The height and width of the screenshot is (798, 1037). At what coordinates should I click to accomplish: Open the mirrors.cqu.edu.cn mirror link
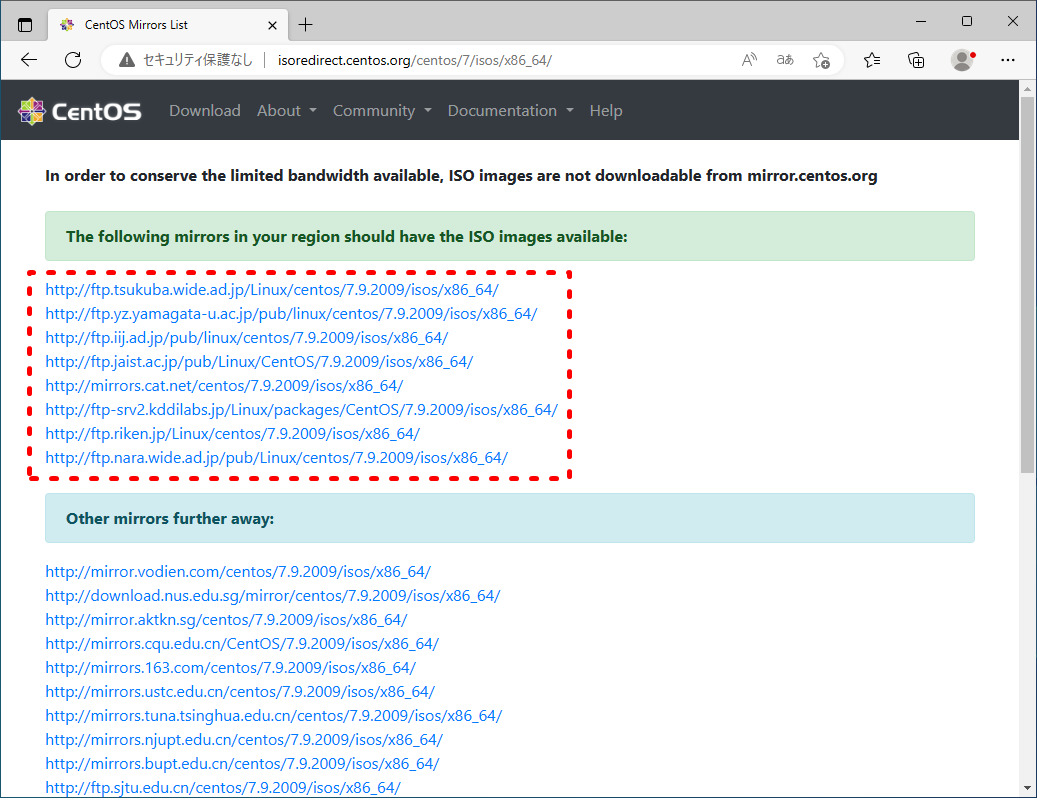(x=242, y=644)
